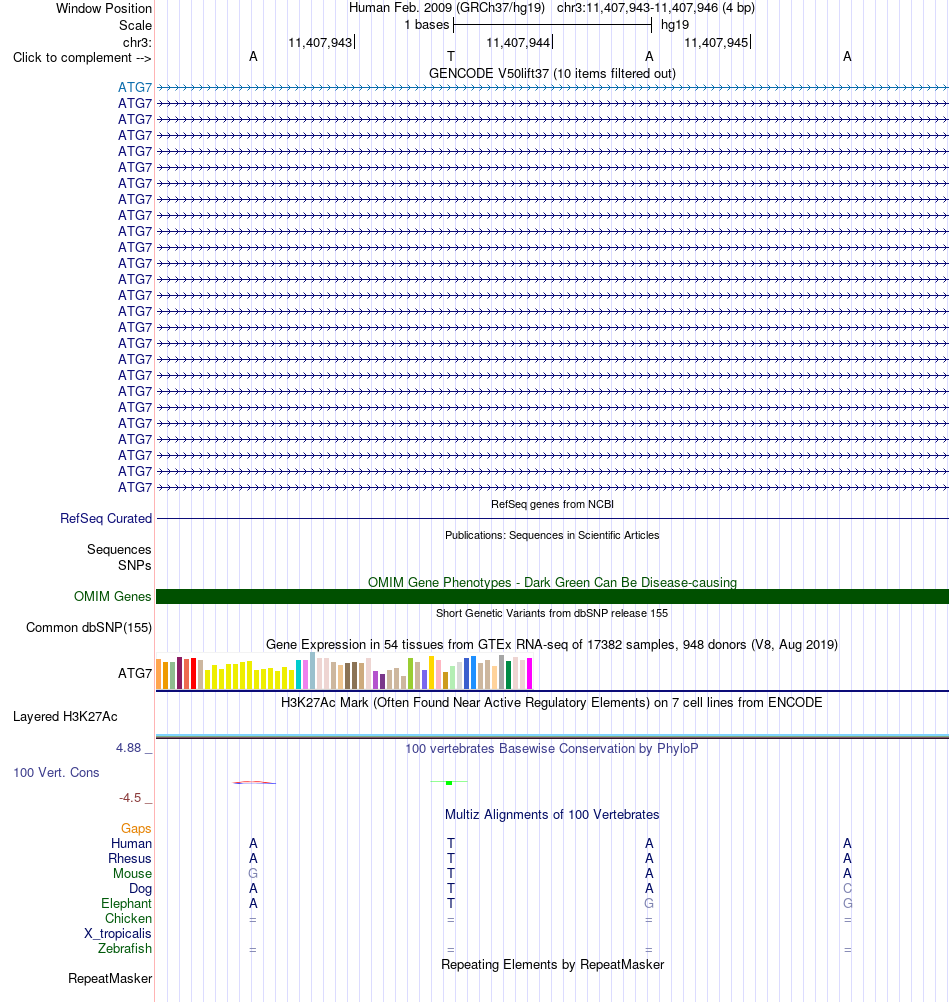Viewport: 950px width, 1002px height.
Task: Click the Sequences subtrack label
Action: point(119,550)
